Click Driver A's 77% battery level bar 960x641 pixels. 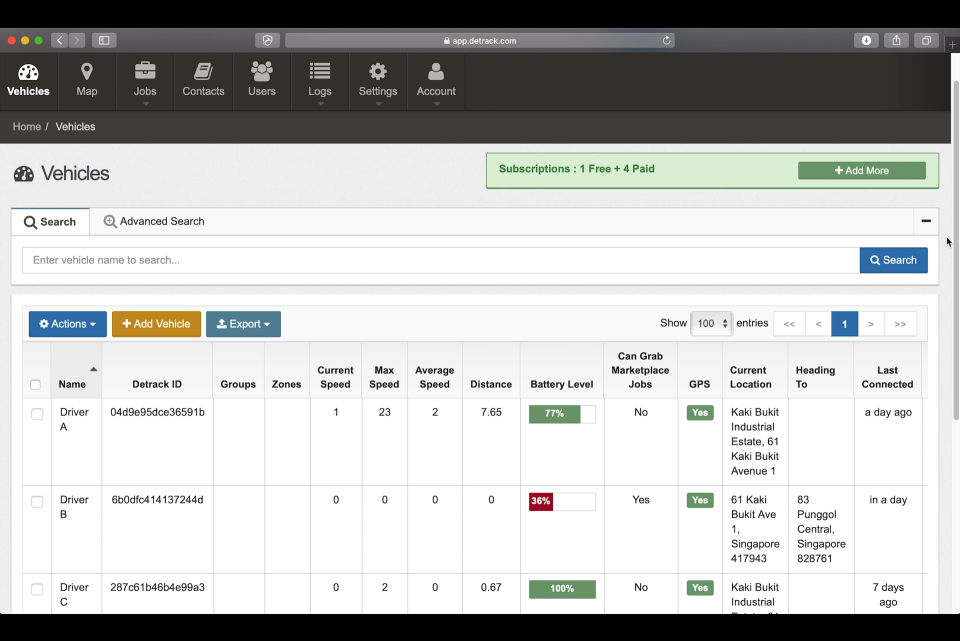pyautogui.click(x=561, y=414)
